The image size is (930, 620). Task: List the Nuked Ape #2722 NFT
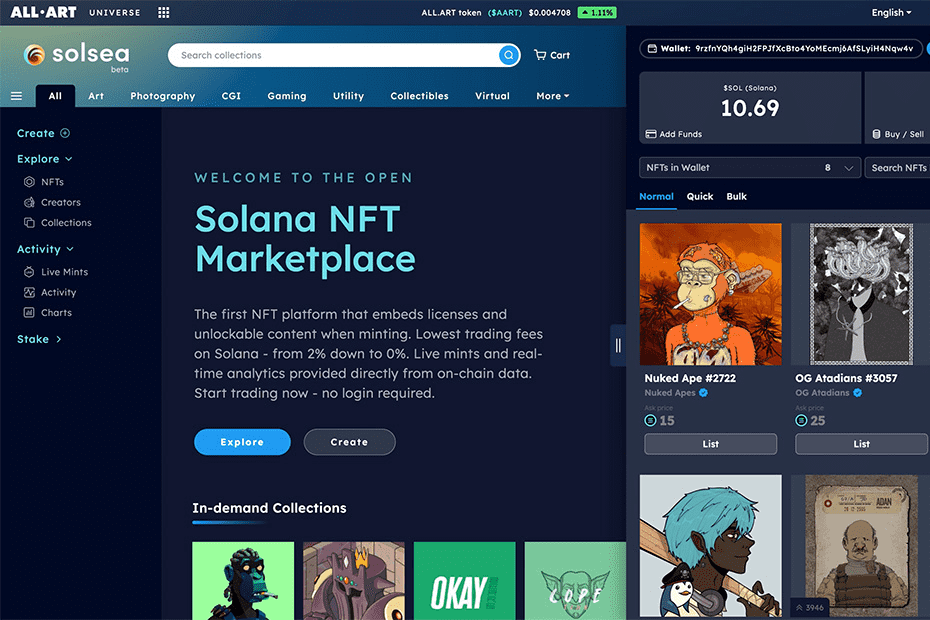click(x=710, y=443)
